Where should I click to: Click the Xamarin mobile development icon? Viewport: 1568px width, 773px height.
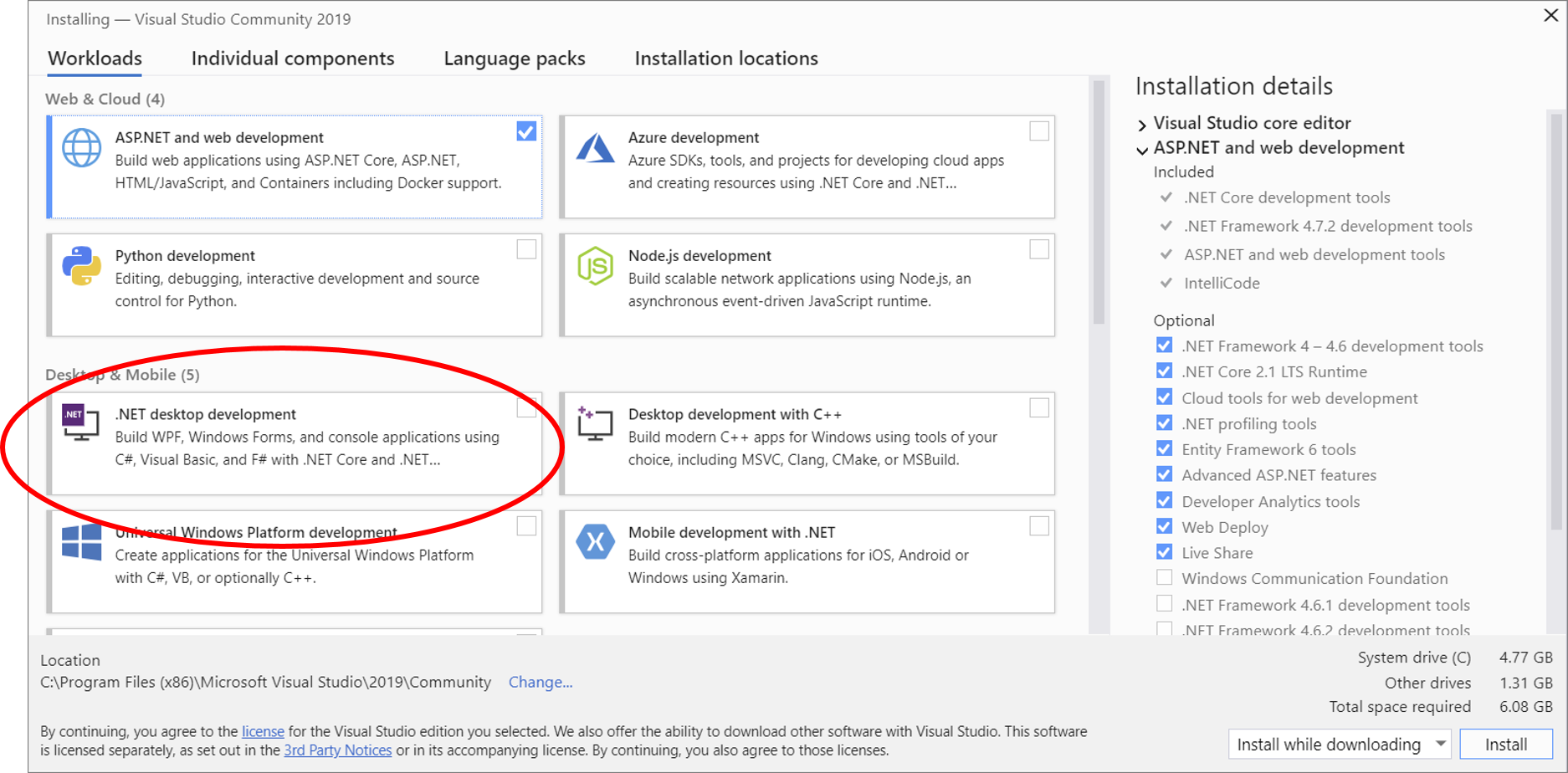point(595,542)
